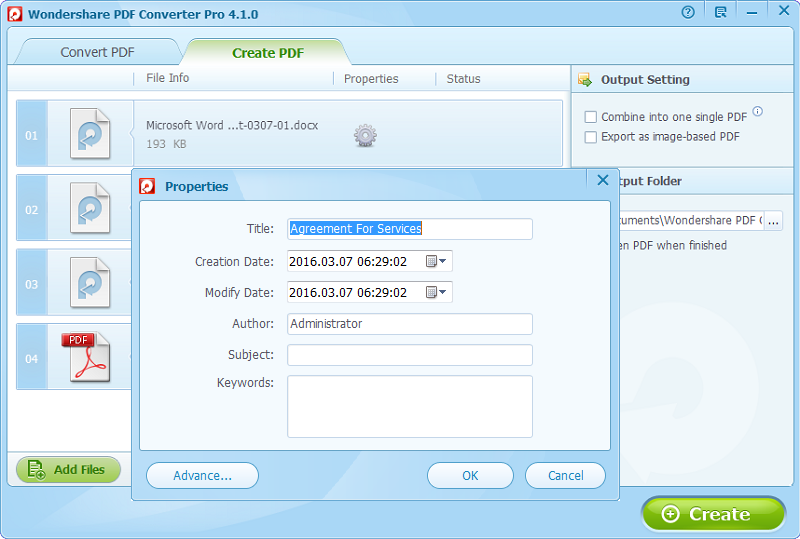Image resolution: width=800 pixels, height=539 pixels.
Task: Open Creation Date calendar picker
Action: coord(436,261)
